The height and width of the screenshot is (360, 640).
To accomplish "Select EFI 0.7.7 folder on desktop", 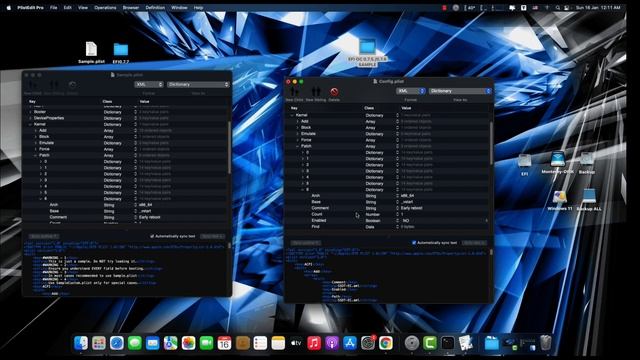I will (121, 49).
